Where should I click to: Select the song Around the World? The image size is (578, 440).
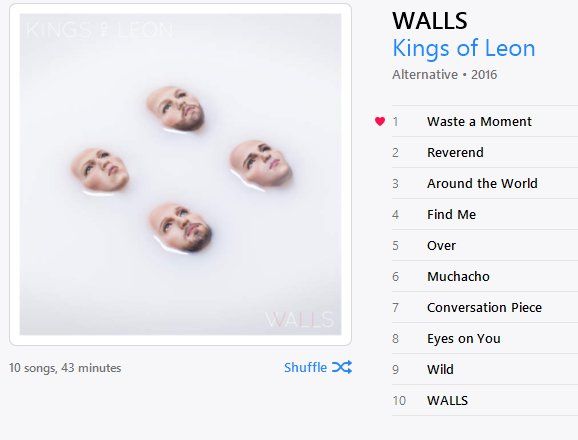[x=482, y=184]
